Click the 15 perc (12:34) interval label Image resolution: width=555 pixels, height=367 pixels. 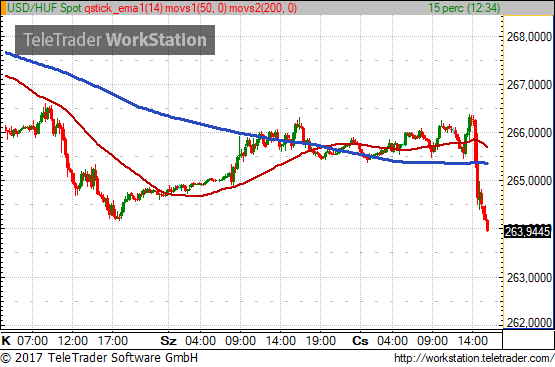(x=464, y=8)
